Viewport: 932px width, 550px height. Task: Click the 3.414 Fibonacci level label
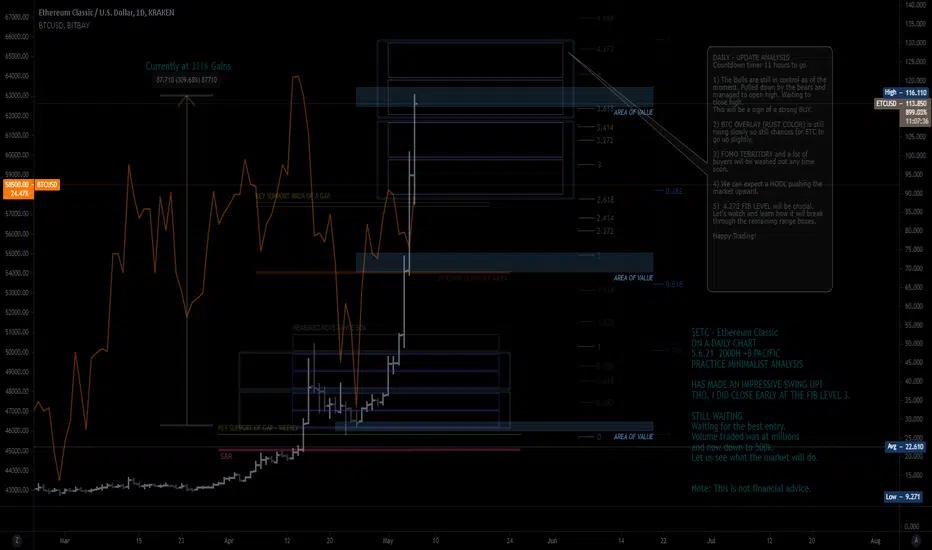(x=605, y=127)
